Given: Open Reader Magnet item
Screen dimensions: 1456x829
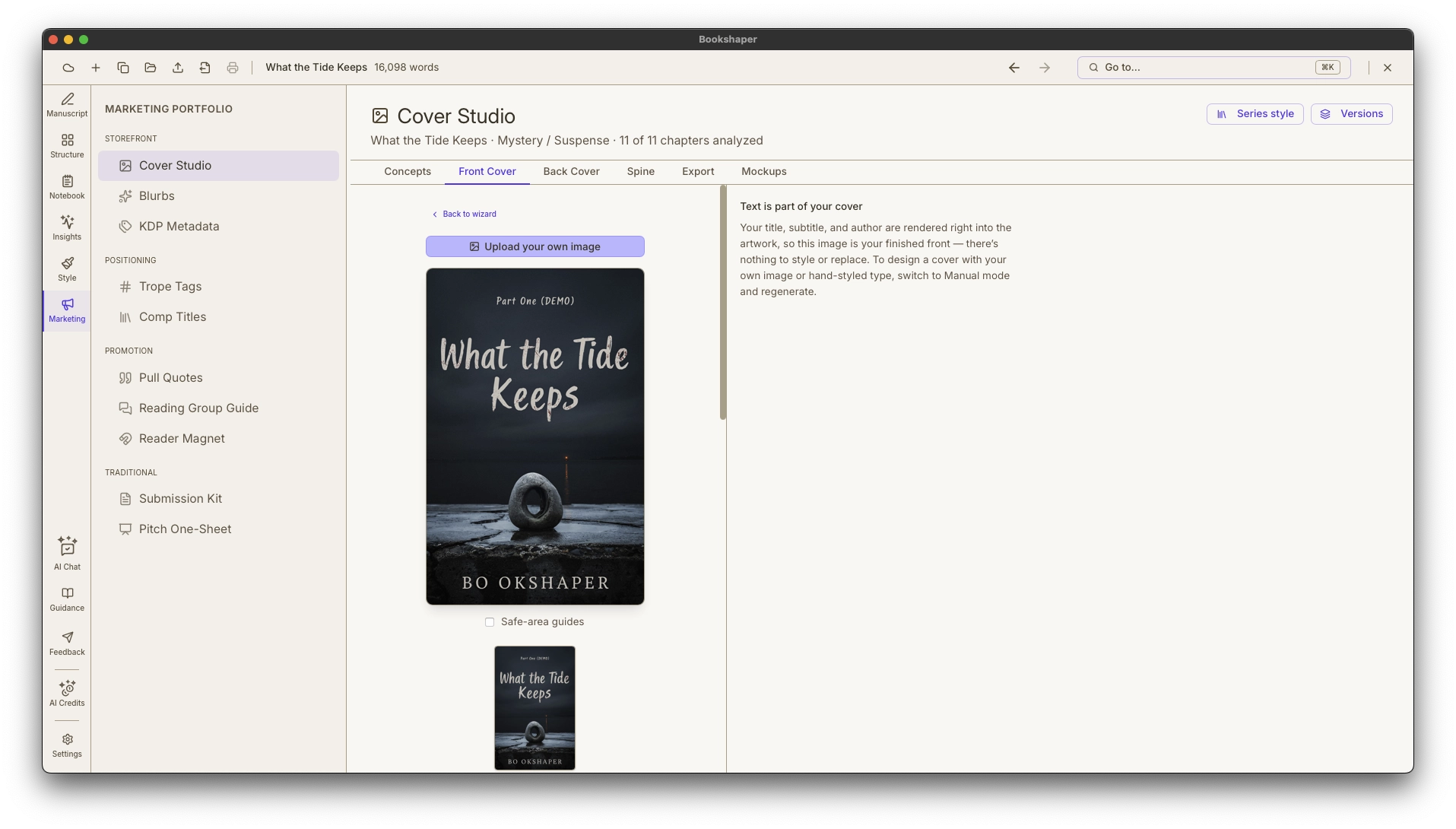Looking at the screenshot, I should point(218,439).
